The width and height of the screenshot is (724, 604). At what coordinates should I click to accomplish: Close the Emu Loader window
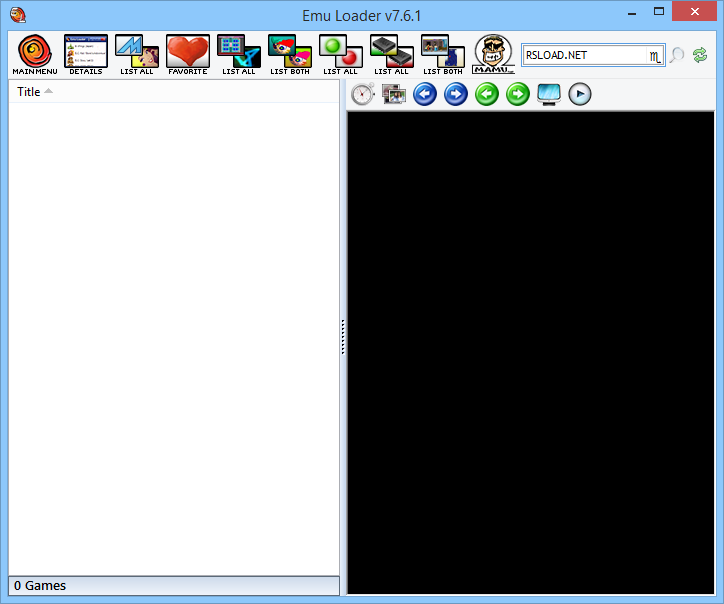pos(694,12)
